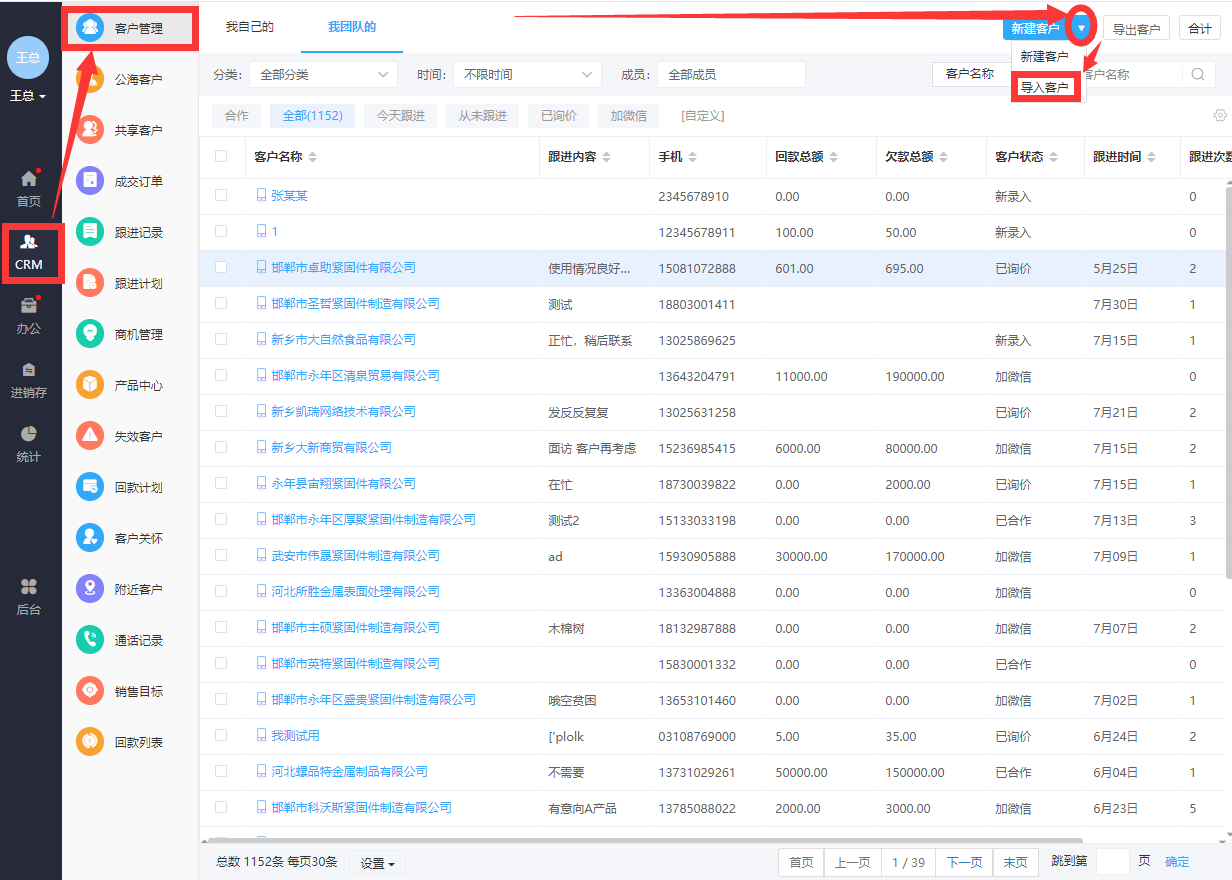The width and height of the screenshot is (1232, 880).
Task: Open the 时间 不限时间 dropdown
Action: 527,75
